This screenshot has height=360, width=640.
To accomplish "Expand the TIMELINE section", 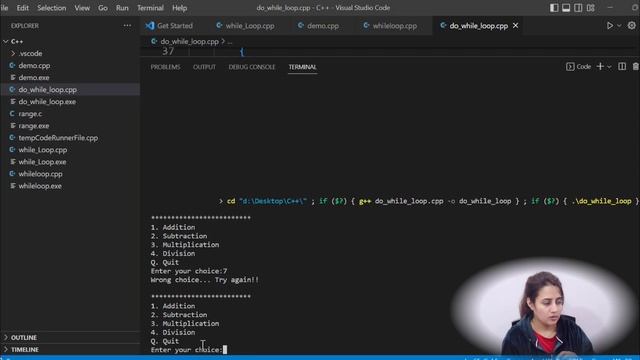I will pos(24,350).
